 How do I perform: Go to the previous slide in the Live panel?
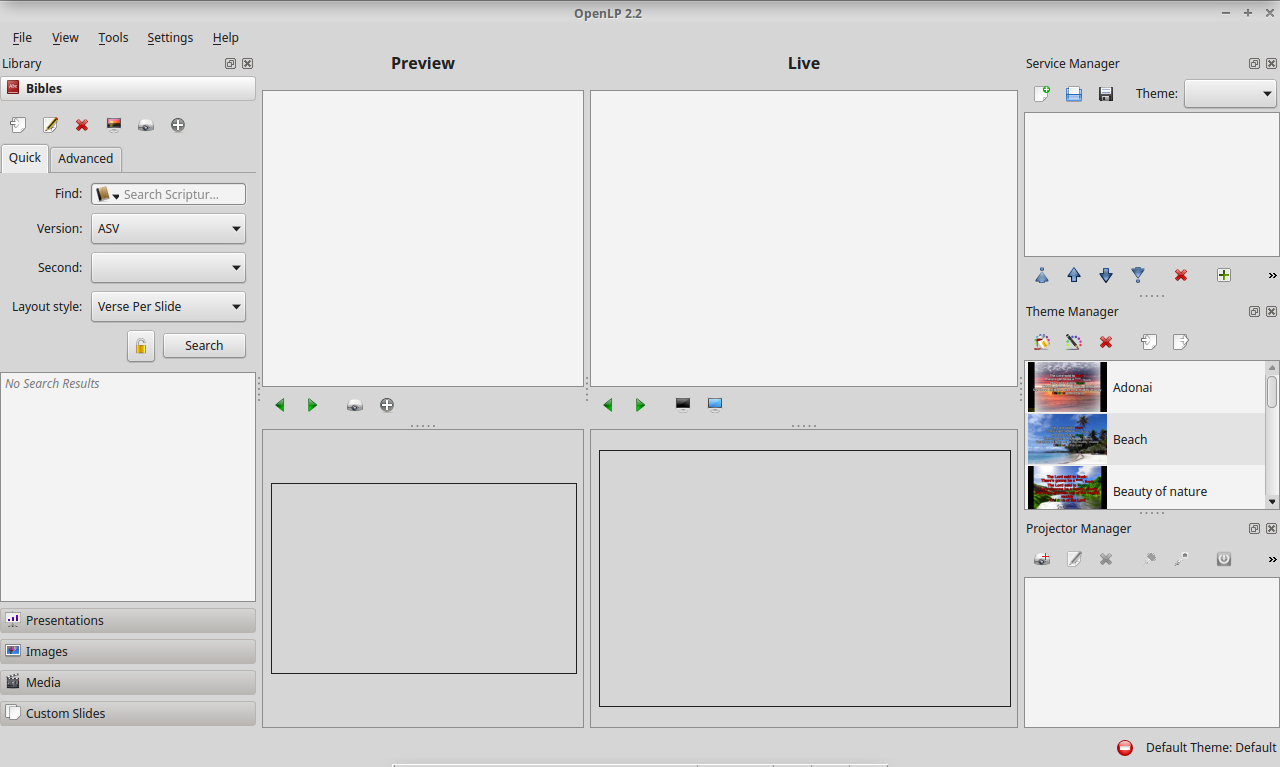coord(608,405)
